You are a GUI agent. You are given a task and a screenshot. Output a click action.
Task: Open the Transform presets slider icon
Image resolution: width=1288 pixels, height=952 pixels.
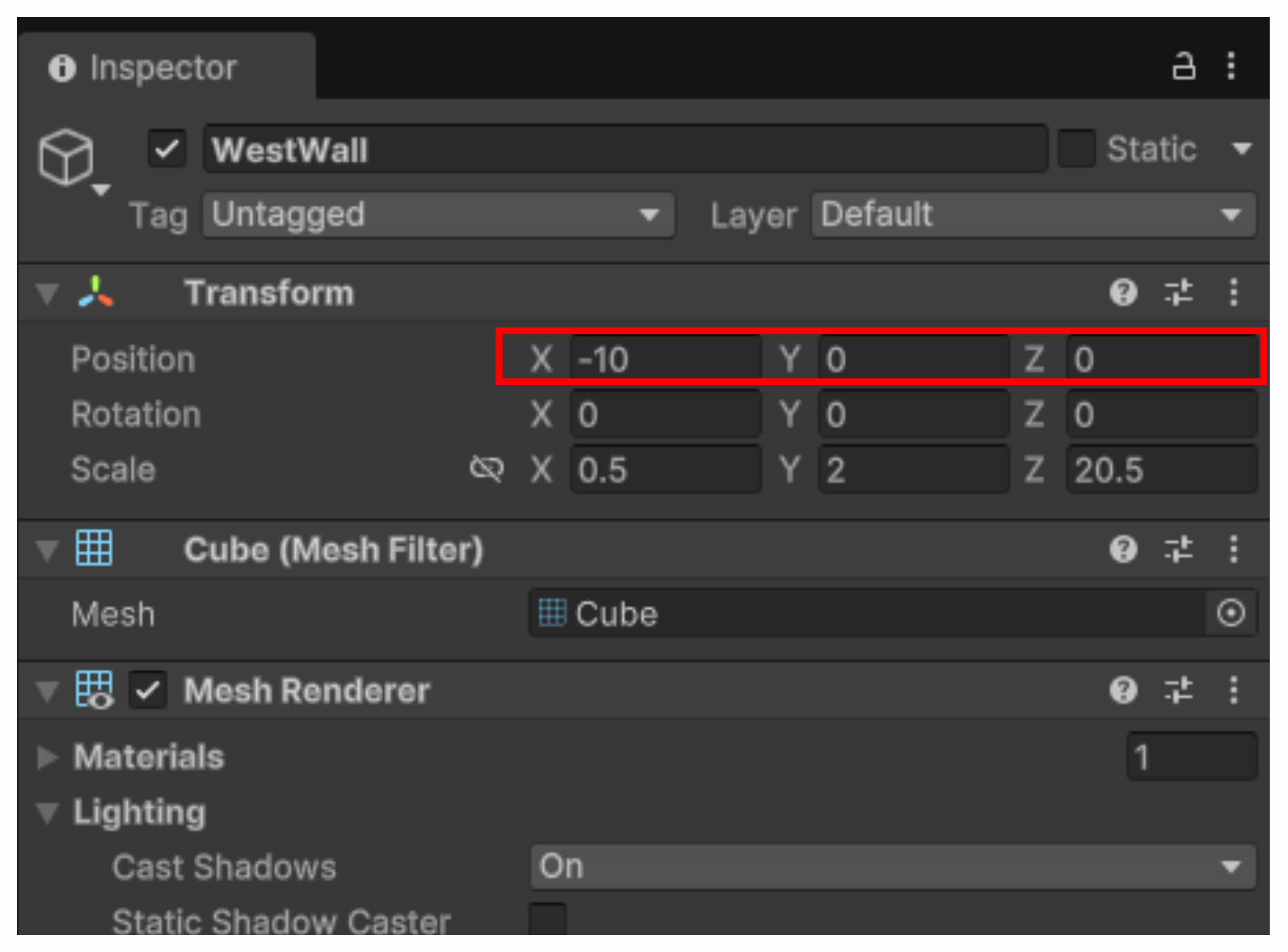pos(1178,292)
